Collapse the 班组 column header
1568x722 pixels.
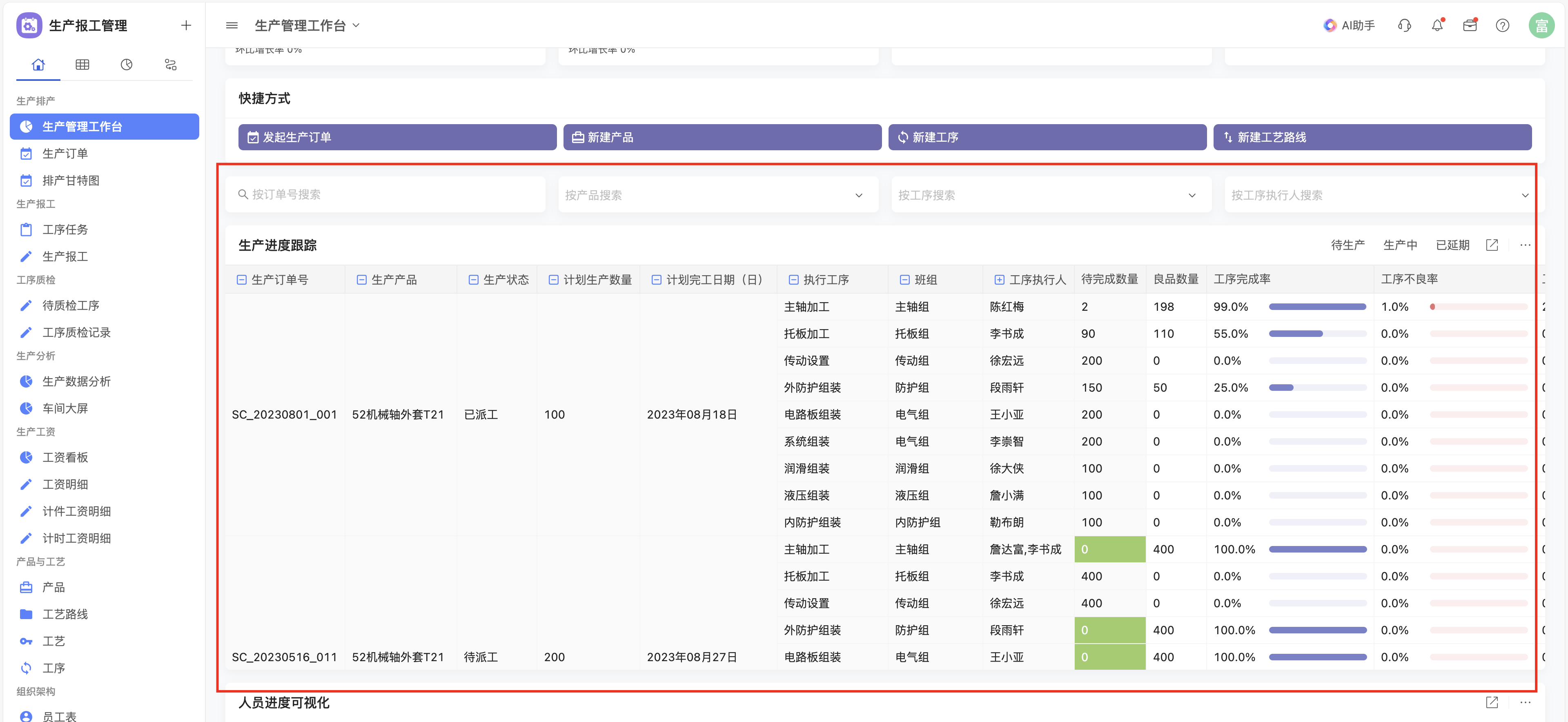[x=905, y=279]
